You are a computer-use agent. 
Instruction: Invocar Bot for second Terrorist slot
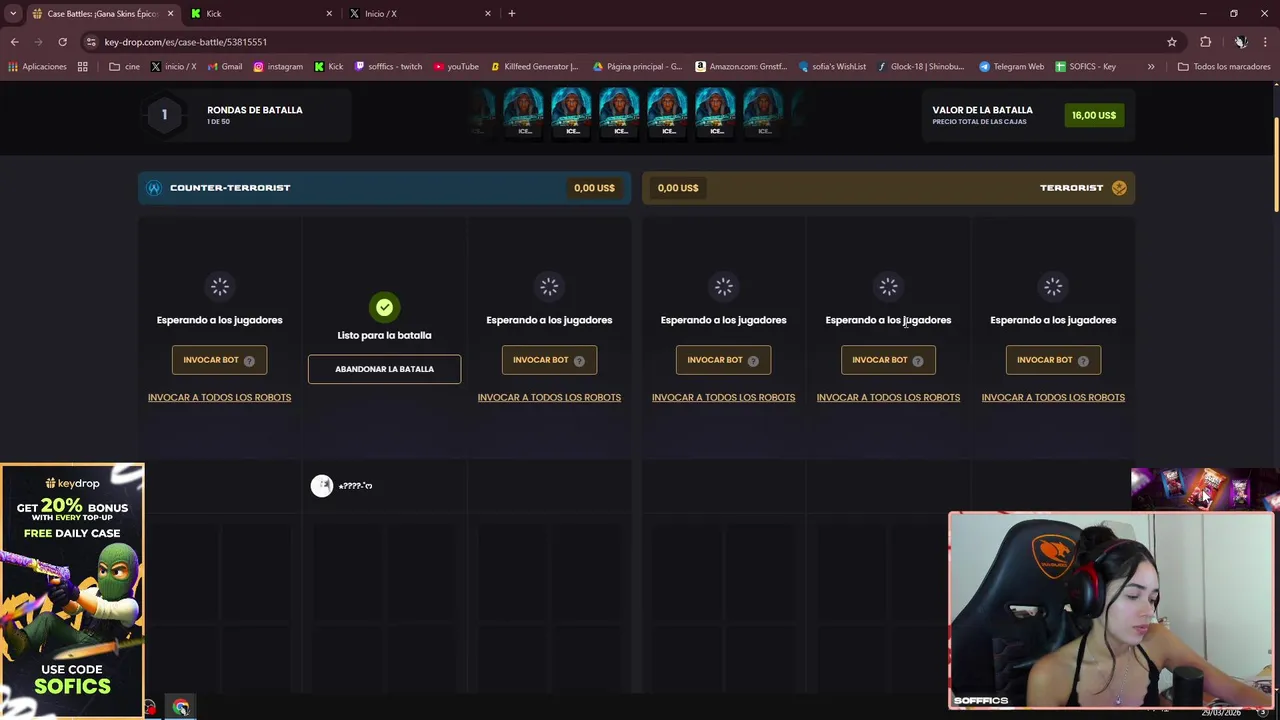888,360
